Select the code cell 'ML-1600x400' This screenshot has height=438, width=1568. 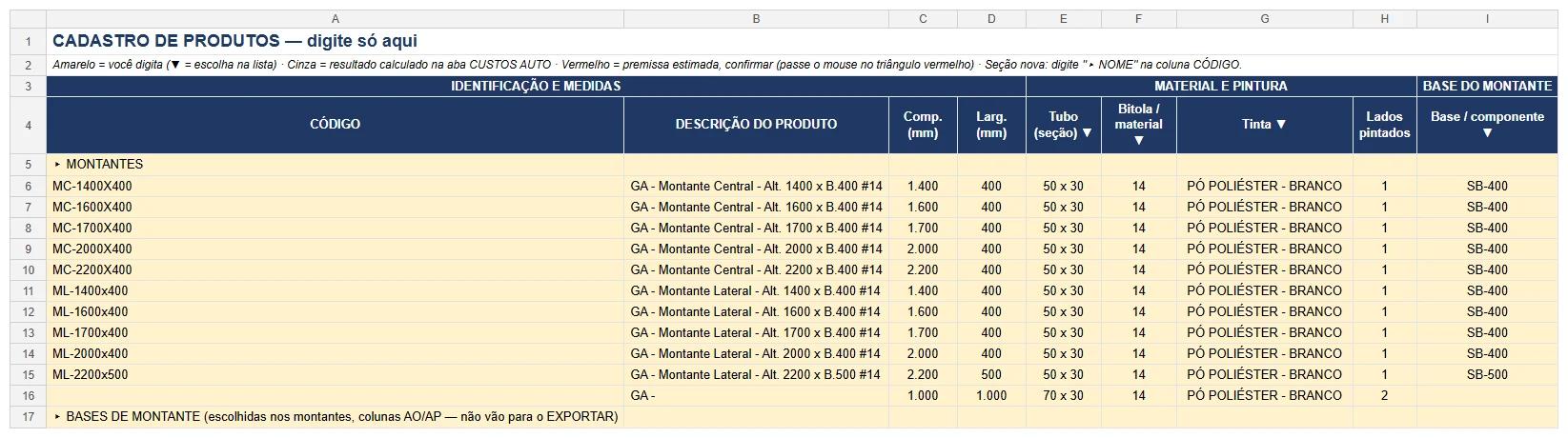(335, 311)
